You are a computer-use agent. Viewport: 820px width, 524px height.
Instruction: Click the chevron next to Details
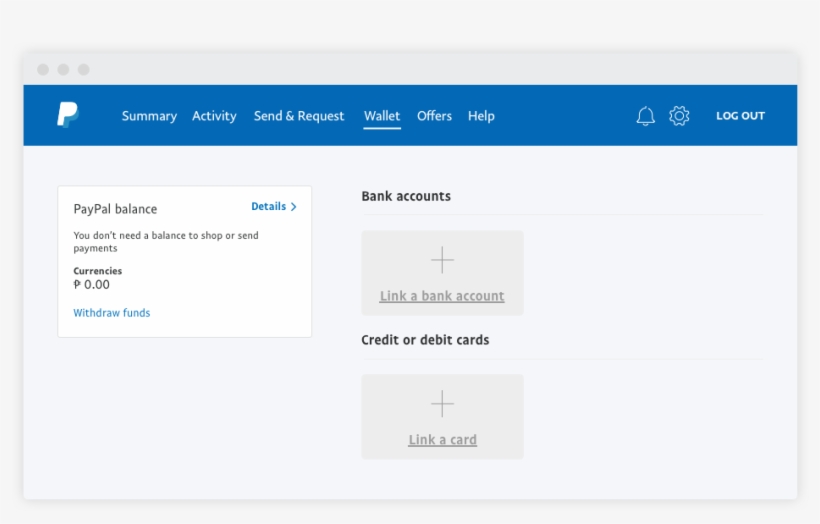(293, 207)
